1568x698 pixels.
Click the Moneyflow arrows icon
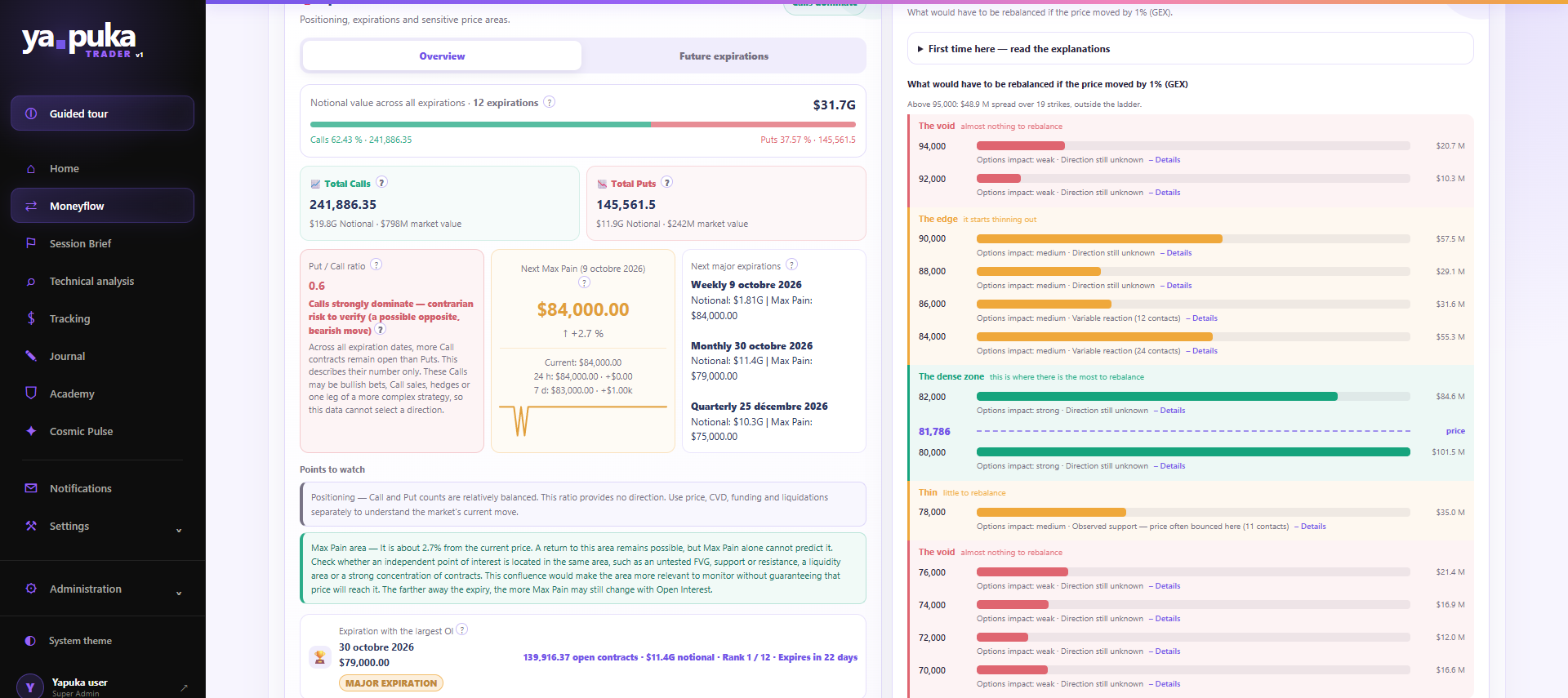point(31,207)
